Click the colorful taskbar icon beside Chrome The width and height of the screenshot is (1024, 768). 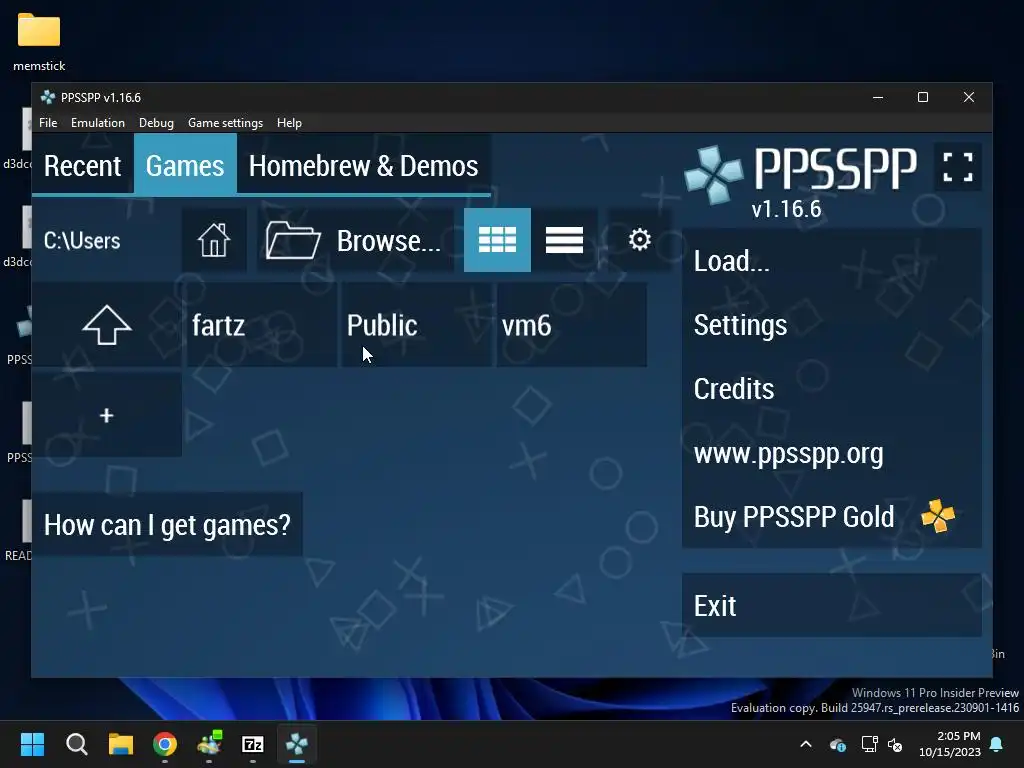coord(209,744)
